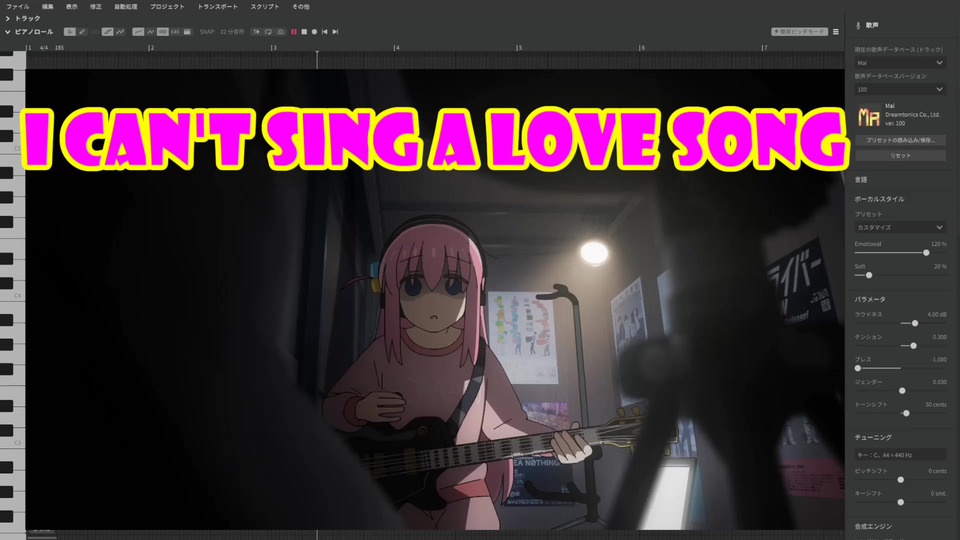Open the 表示 menu
Viewport: 960px width, 540px height.
72,7
